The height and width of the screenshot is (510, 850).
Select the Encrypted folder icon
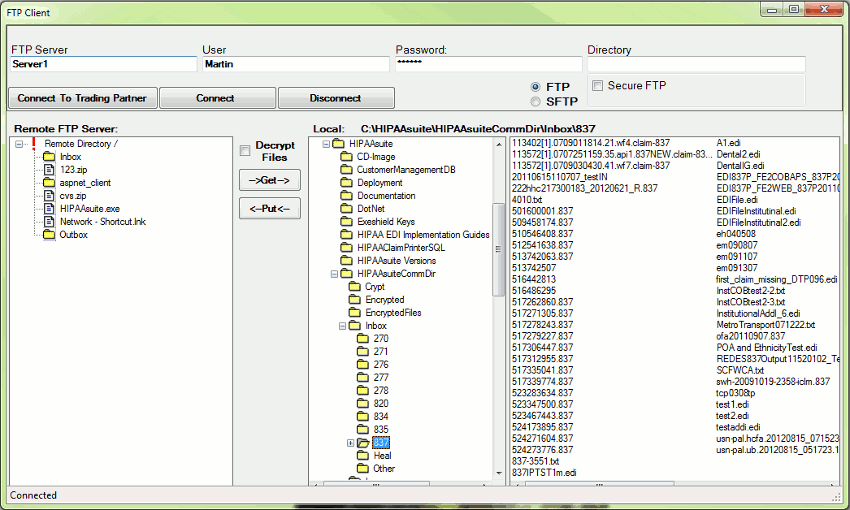pos(354,300)
